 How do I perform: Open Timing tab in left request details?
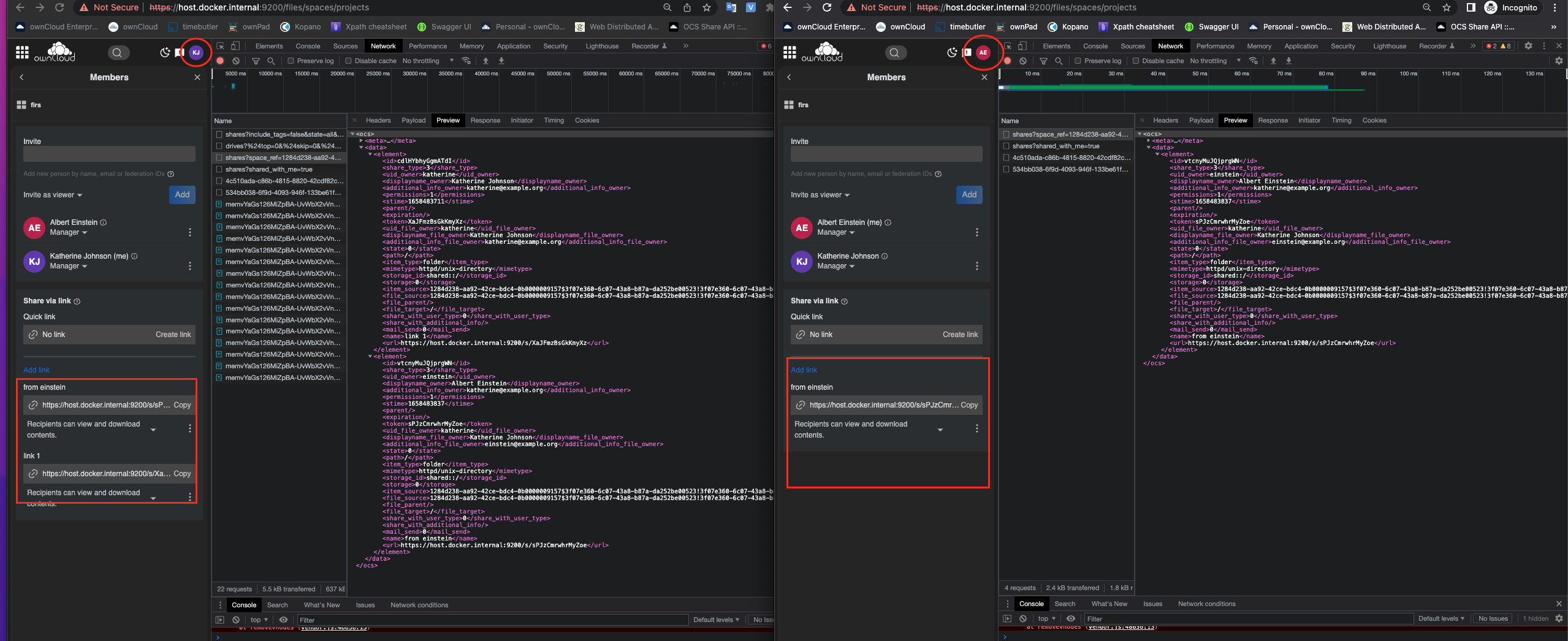[x=554, y=120]
